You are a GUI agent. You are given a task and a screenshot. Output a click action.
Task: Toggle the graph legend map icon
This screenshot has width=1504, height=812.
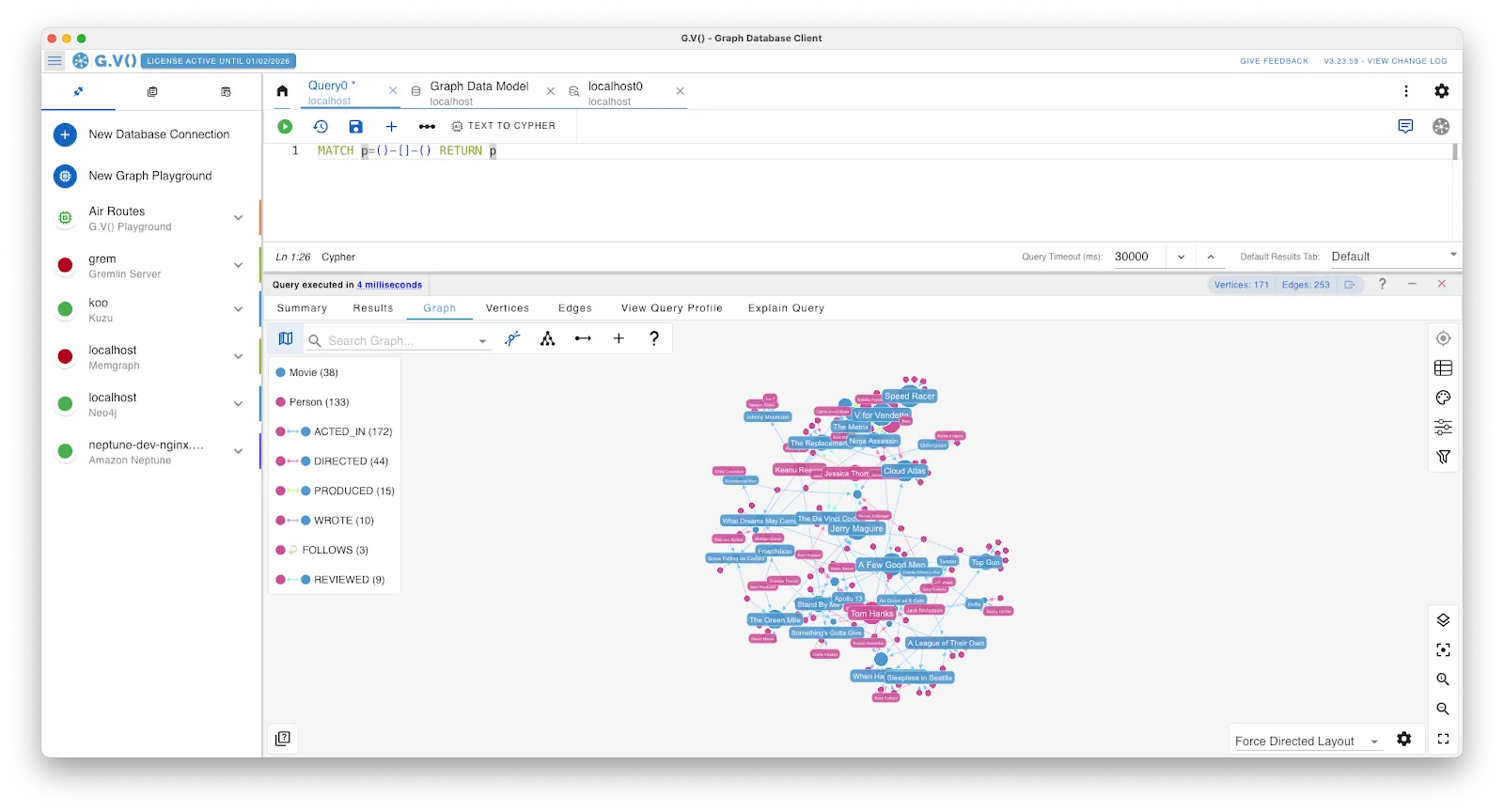(286, 338)
